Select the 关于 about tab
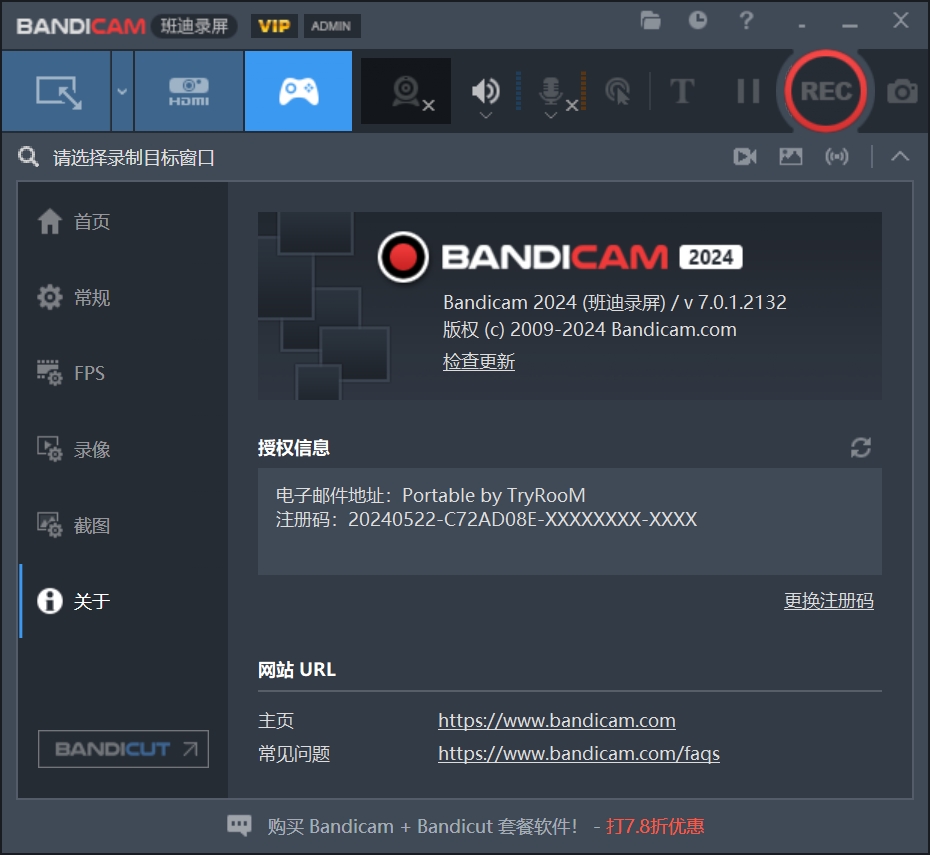Screen dimensions: 930x855 [123, 601]
